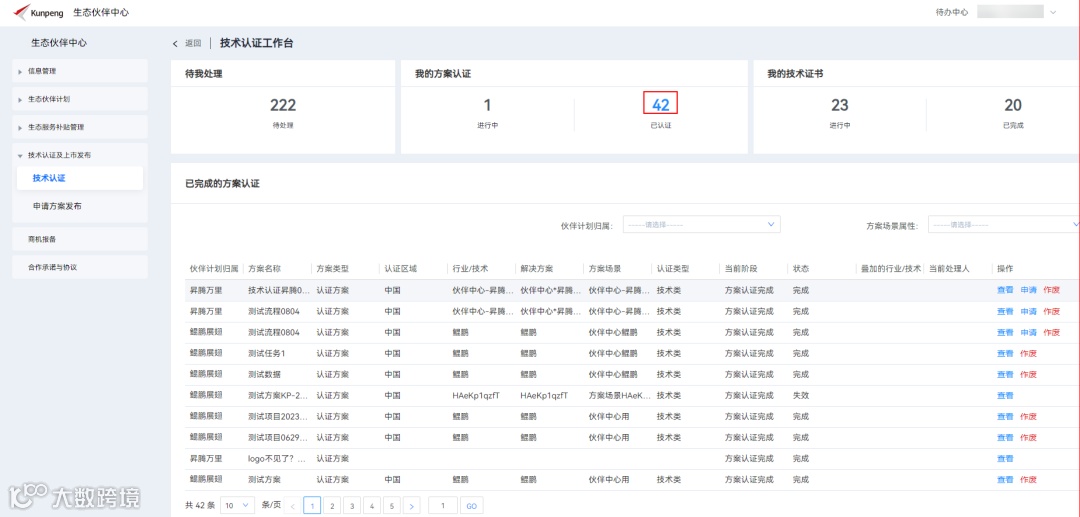
Task: Open the 方案场景属性 filter dropdown
Action: pyautogui.click(x=1004, y=224)
